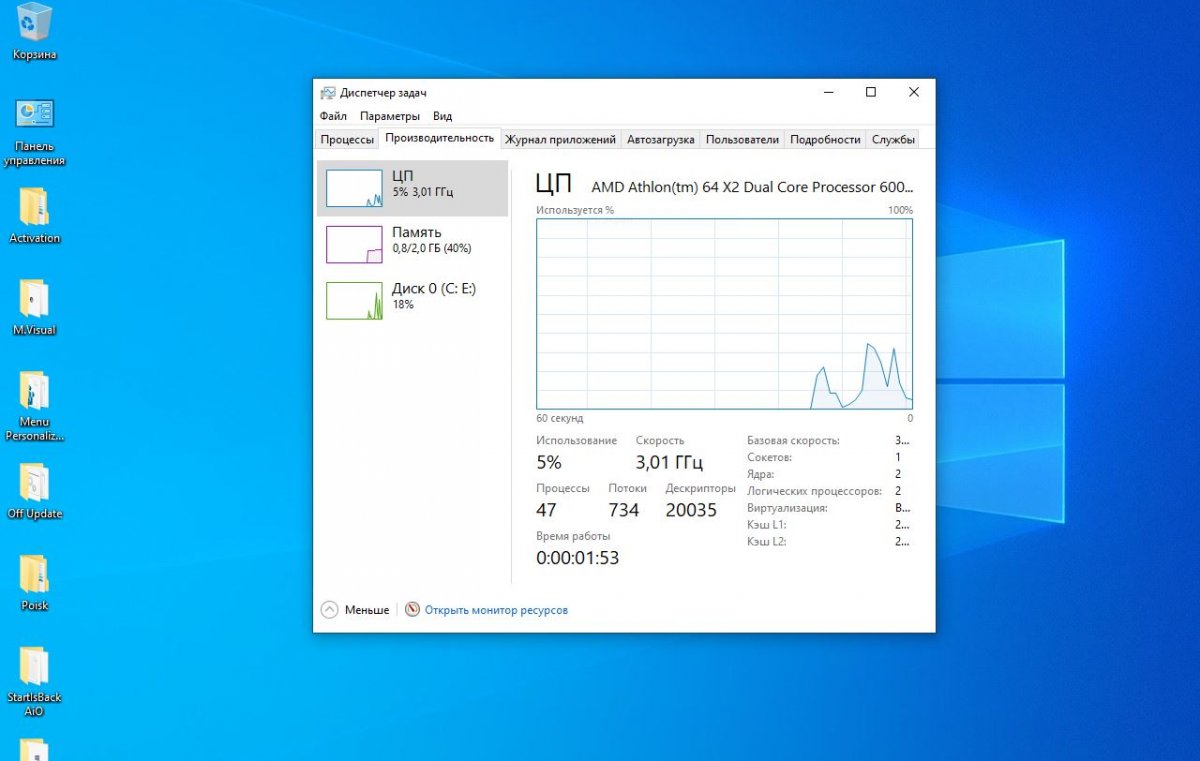The width and height of the screenshot is (1200, 761).
Task: Minimize the Диспетчер задач window
Action: pyautogui.click(x=828, y=92)
